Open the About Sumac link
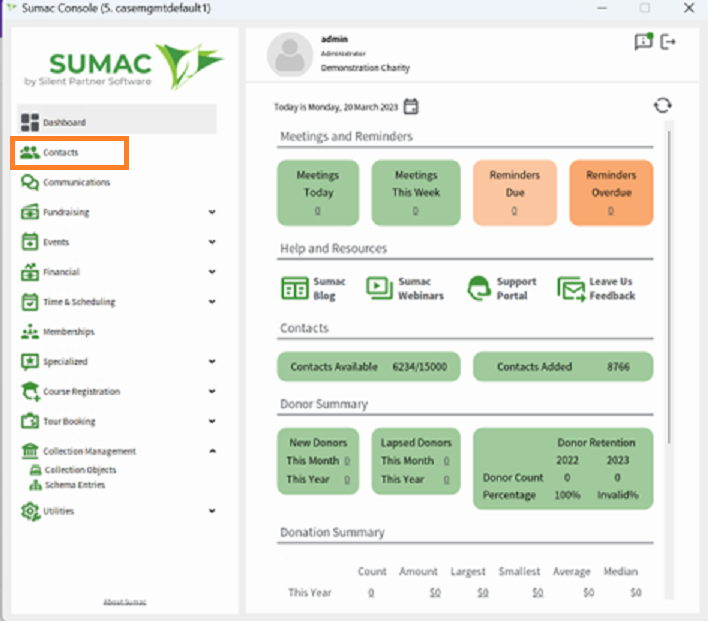This screenshot has width=708, height=621. click(125, 602)
